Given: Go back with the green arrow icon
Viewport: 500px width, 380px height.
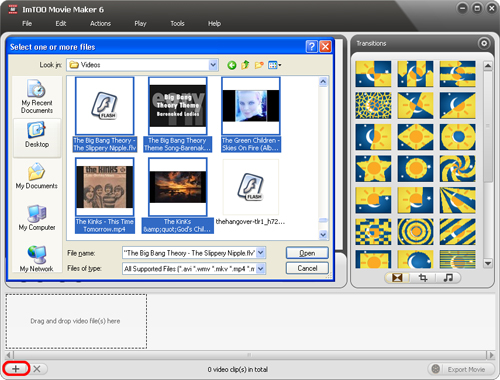Looking at the screenshot, I should 232,65.
